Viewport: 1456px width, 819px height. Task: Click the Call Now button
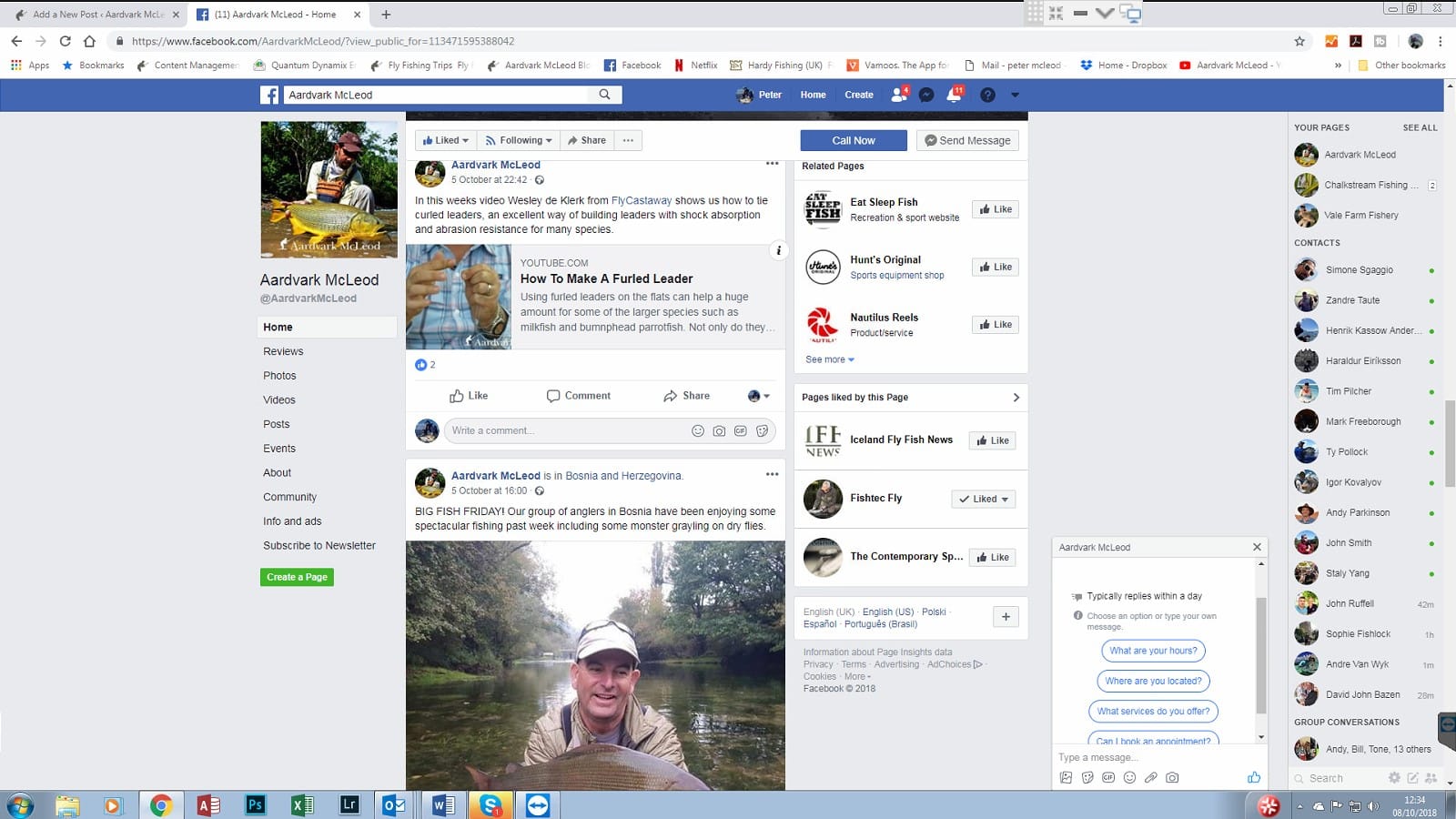coord(854,140)
